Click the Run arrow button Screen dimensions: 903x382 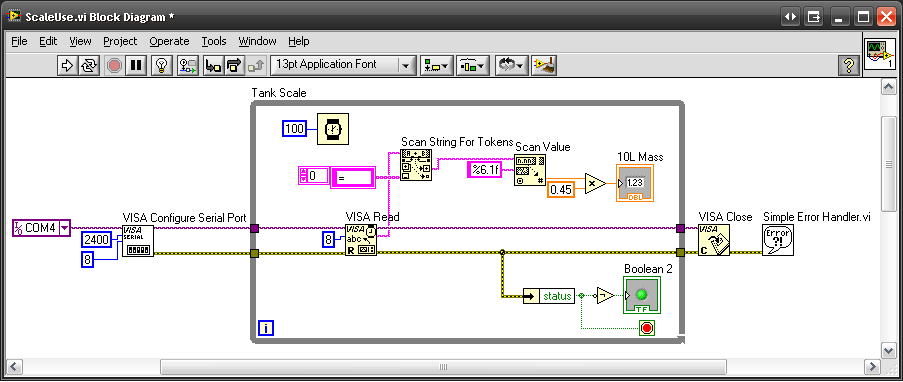(x=67, y=65)
